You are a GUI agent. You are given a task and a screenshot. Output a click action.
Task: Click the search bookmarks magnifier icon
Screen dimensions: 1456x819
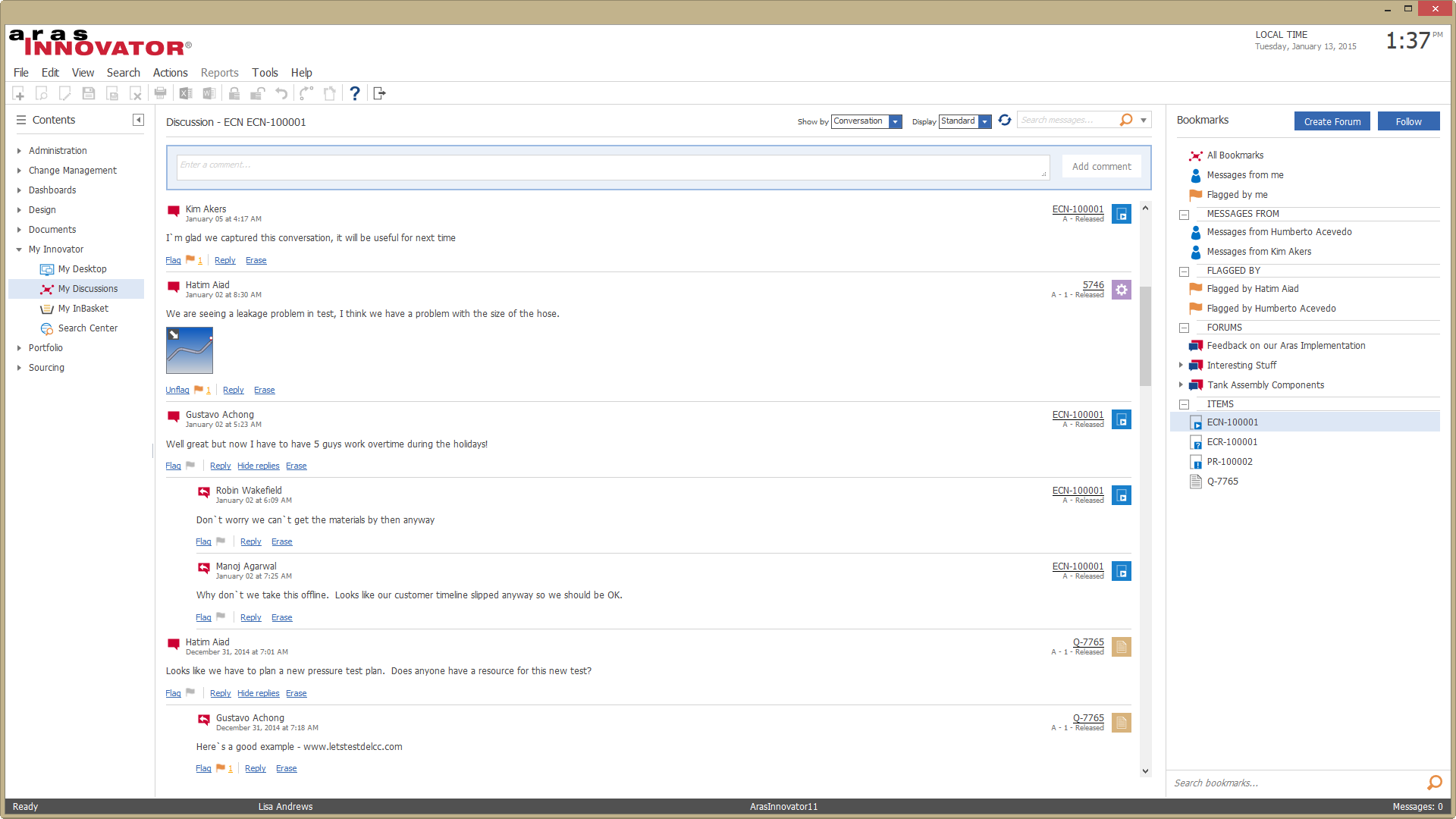[1434, 783]
